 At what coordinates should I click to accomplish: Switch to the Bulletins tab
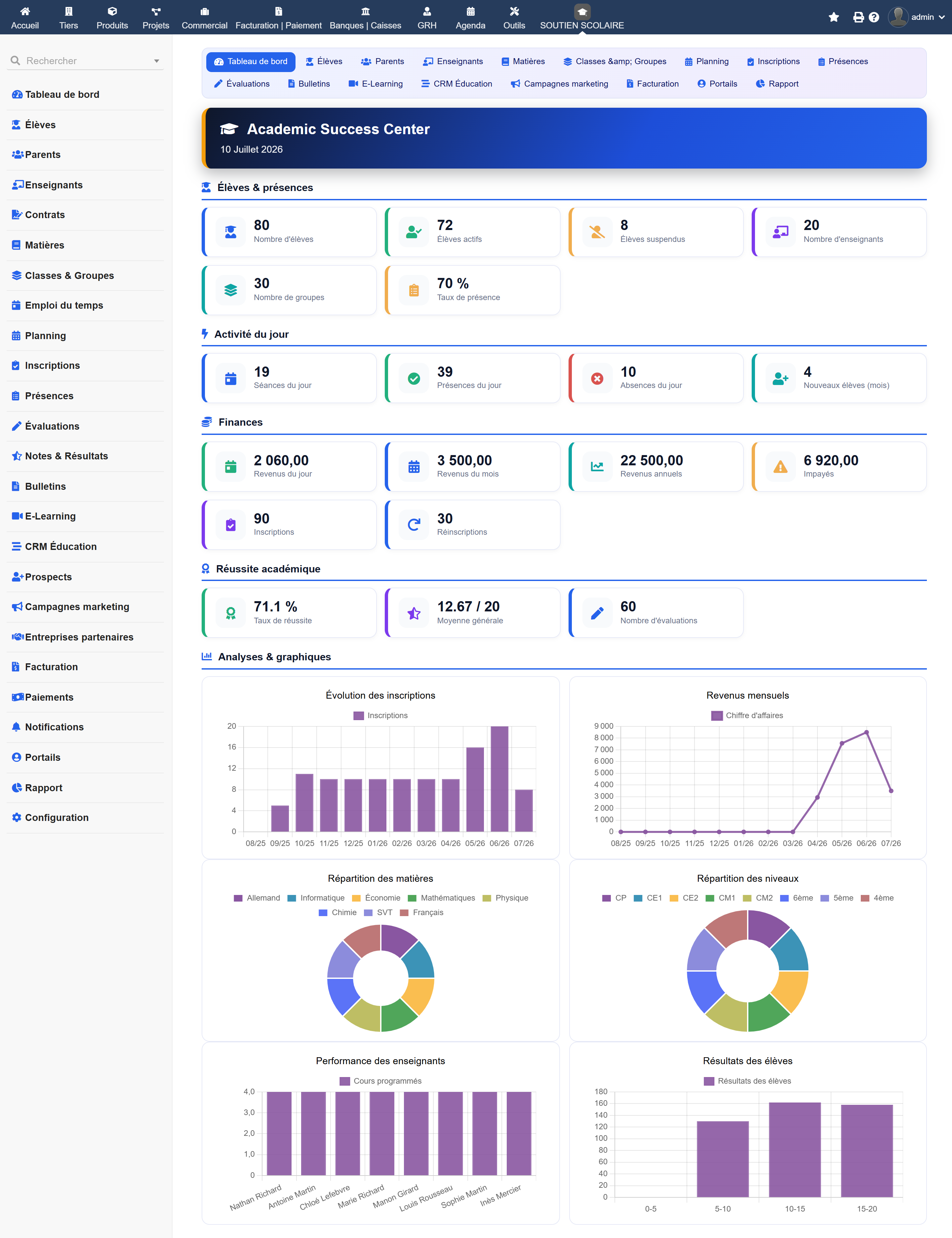[x=309, y=84]
